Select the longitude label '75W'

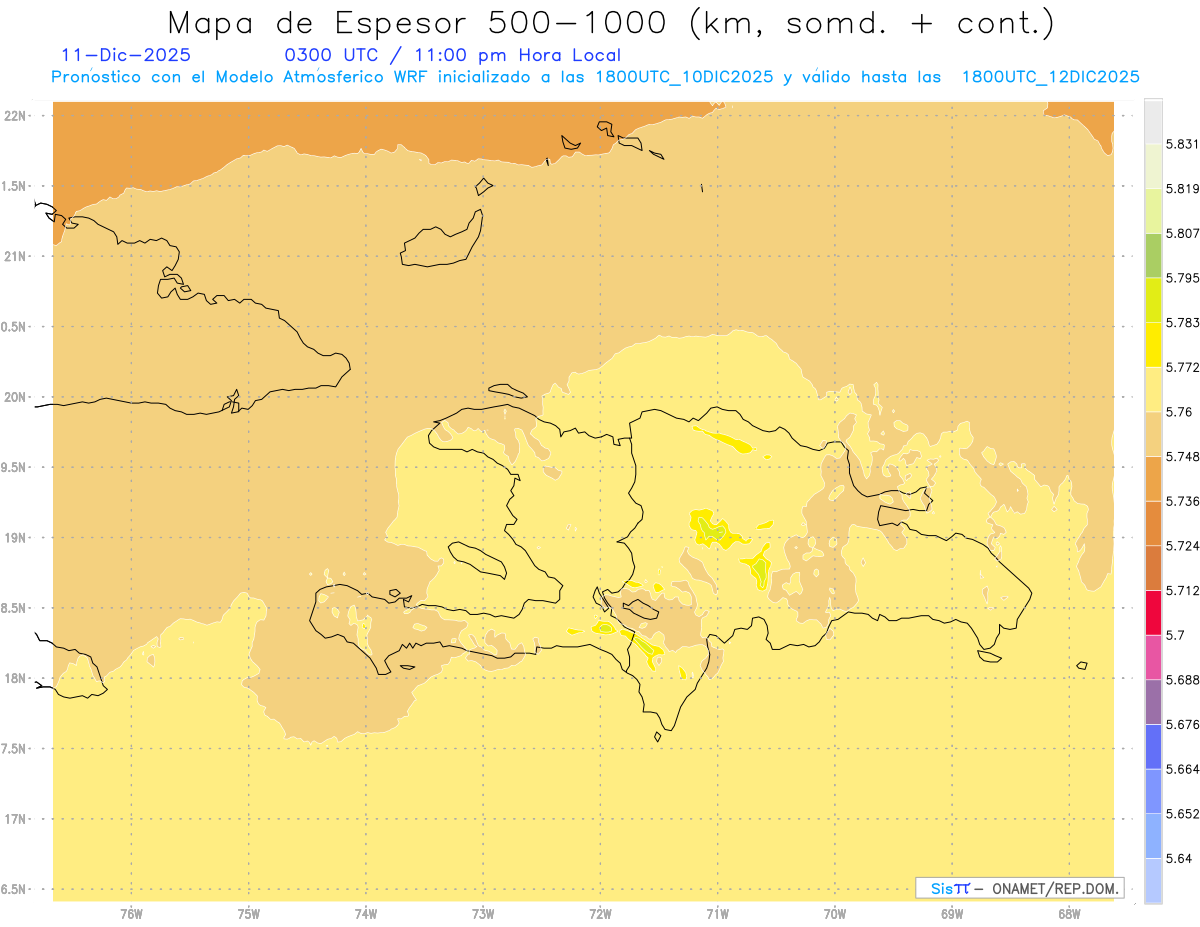click(248, 913)
